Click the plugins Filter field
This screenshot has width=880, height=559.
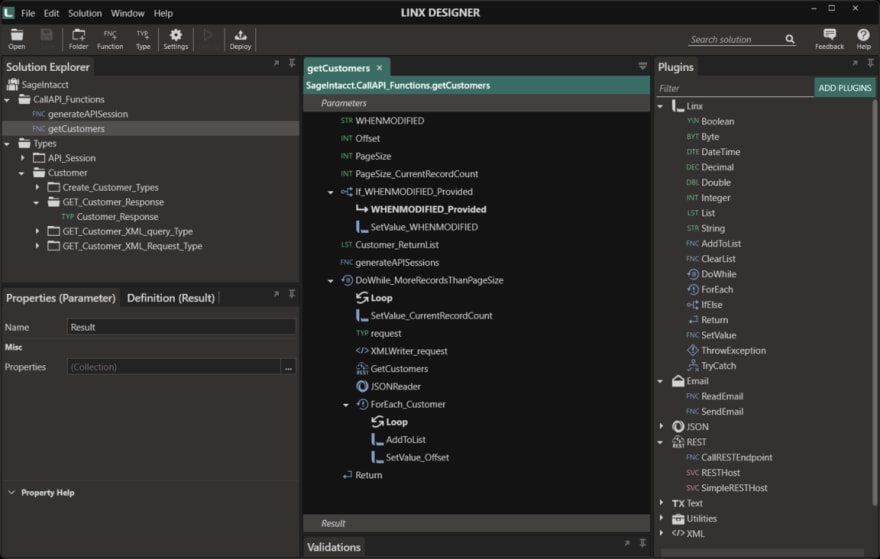click(735, 88)
